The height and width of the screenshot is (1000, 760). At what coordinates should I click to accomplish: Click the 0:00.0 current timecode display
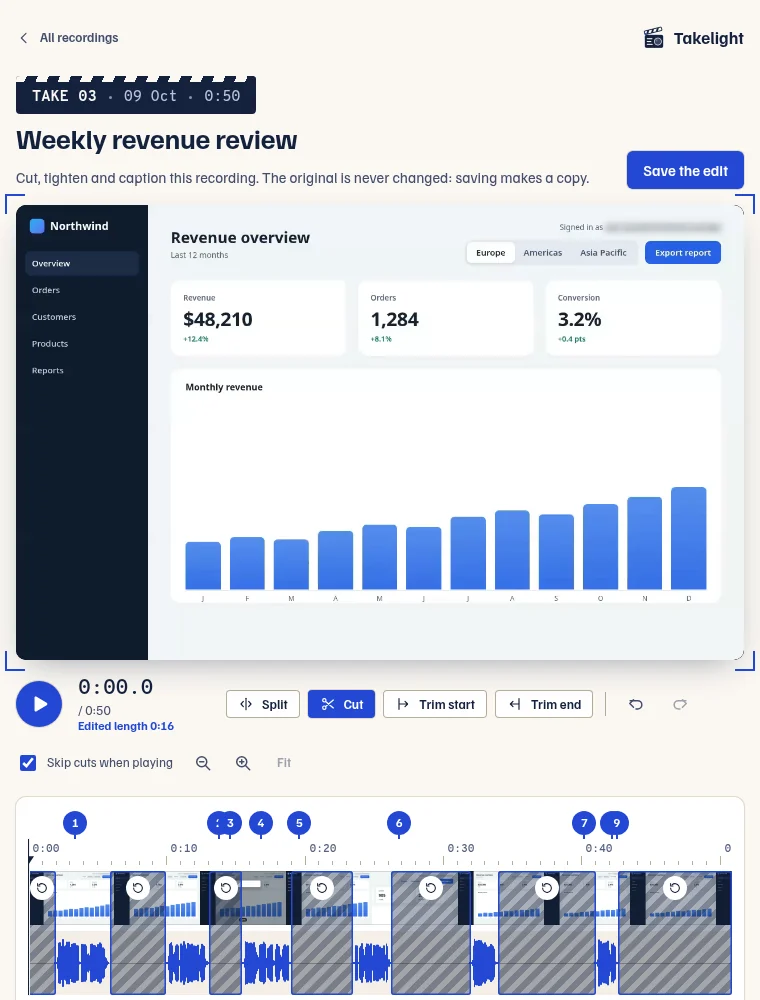tap(115, 687)
